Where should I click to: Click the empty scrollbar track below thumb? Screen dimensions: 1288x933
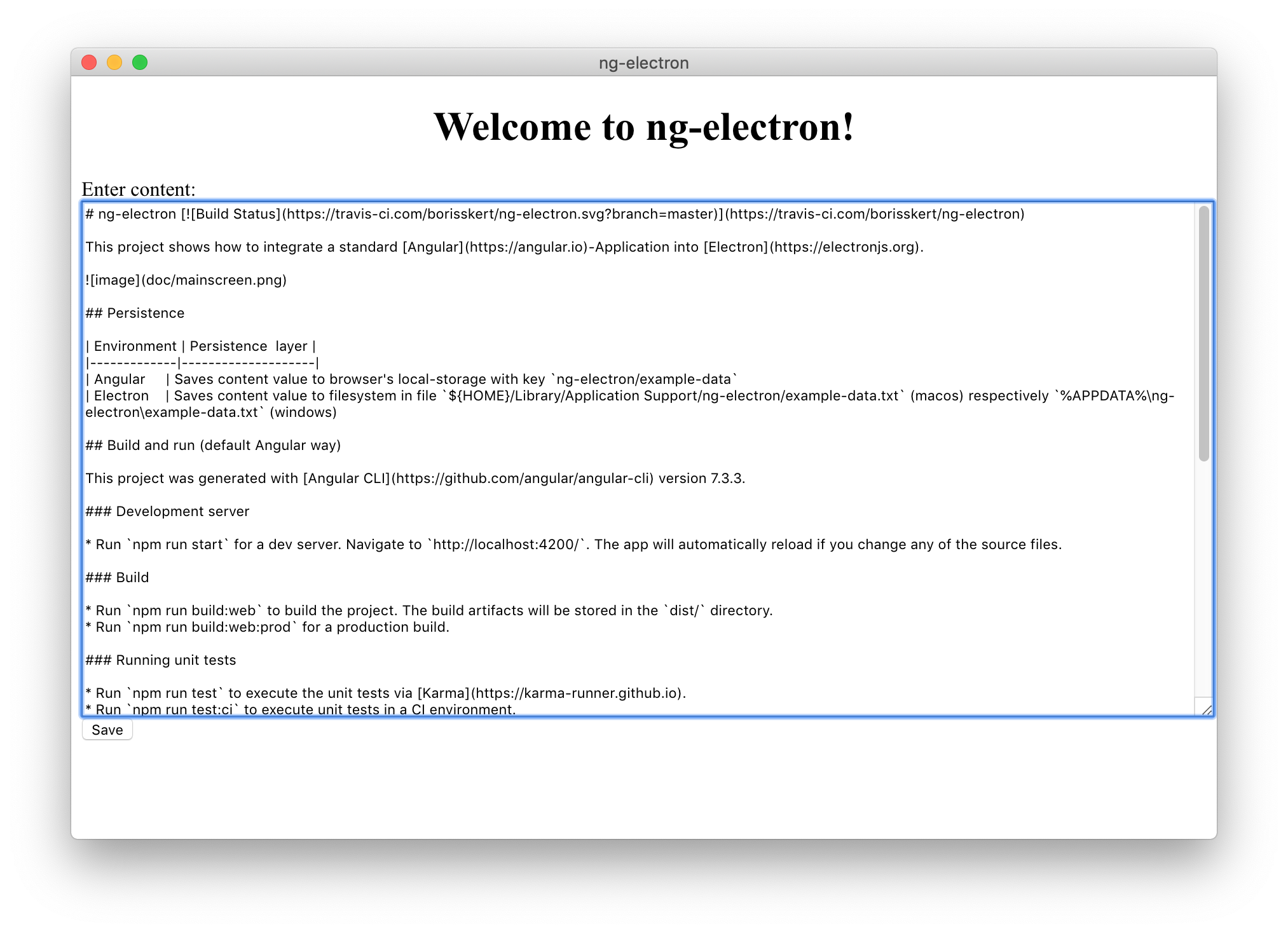point(1203,578)
